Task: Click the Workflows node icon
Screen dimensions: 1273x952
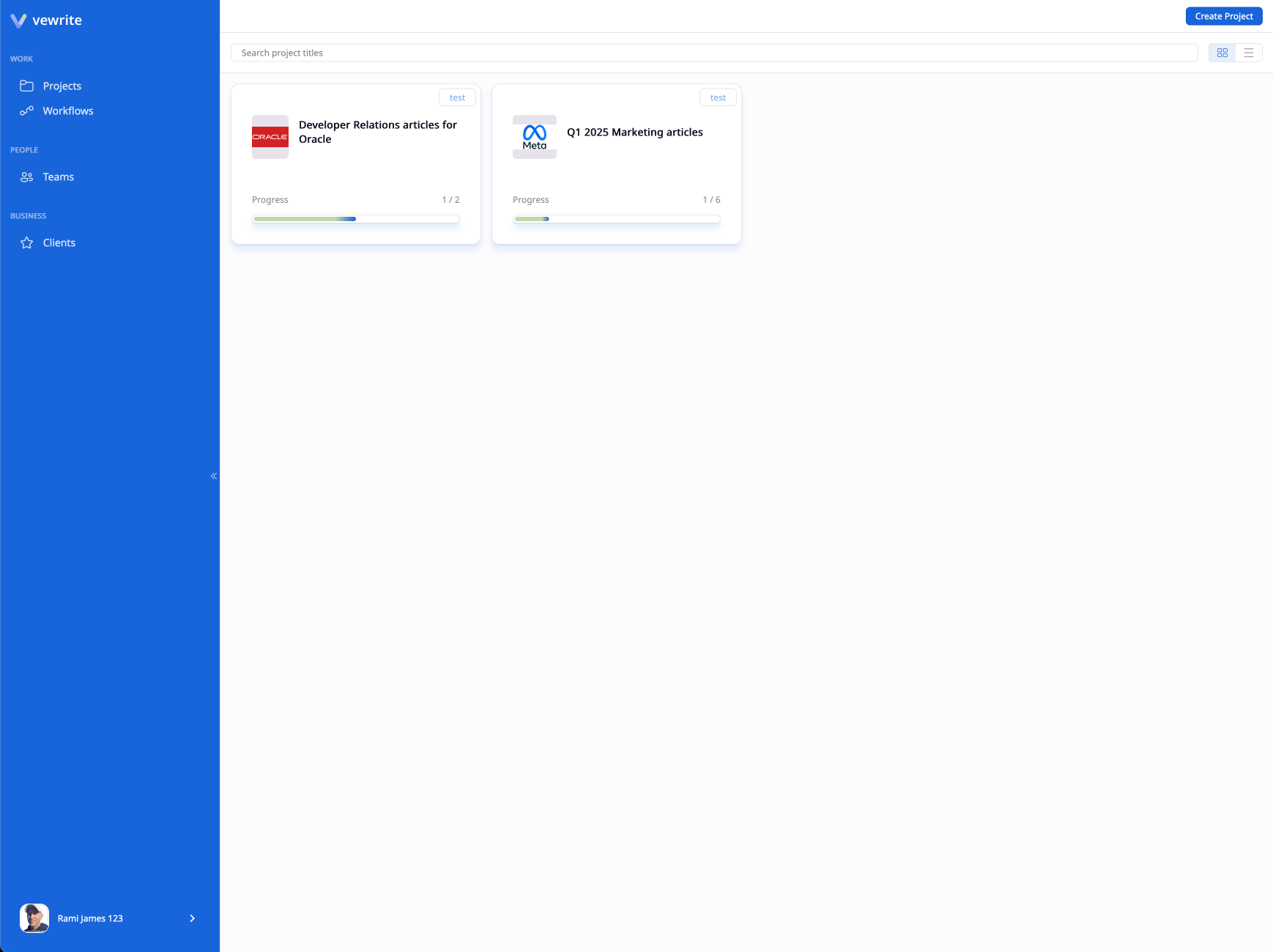Action: click(27, 111)
